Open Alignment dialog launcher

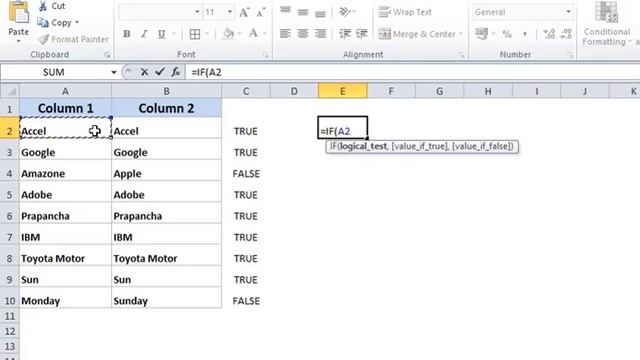(x=462, y=55)
